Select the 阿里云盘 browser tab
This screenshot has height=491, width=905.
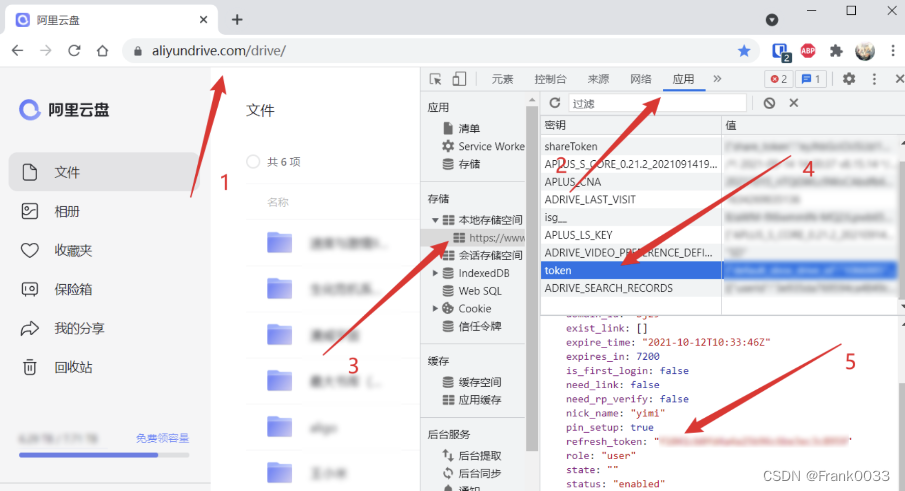pos(111,20)
